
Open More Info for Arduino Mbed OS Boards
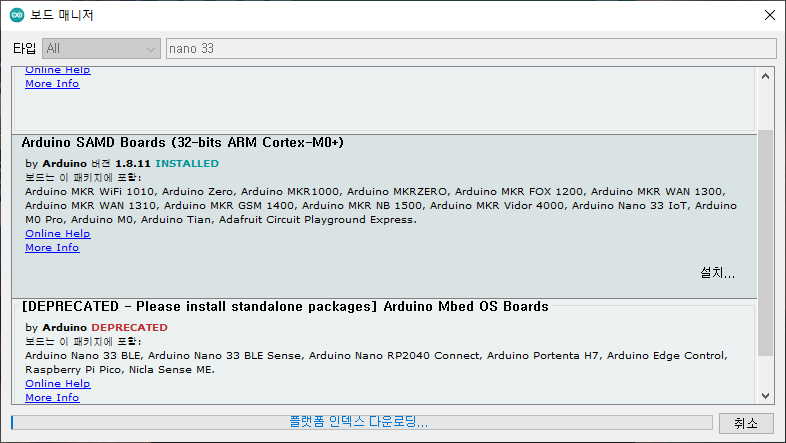tap(52, 397)
